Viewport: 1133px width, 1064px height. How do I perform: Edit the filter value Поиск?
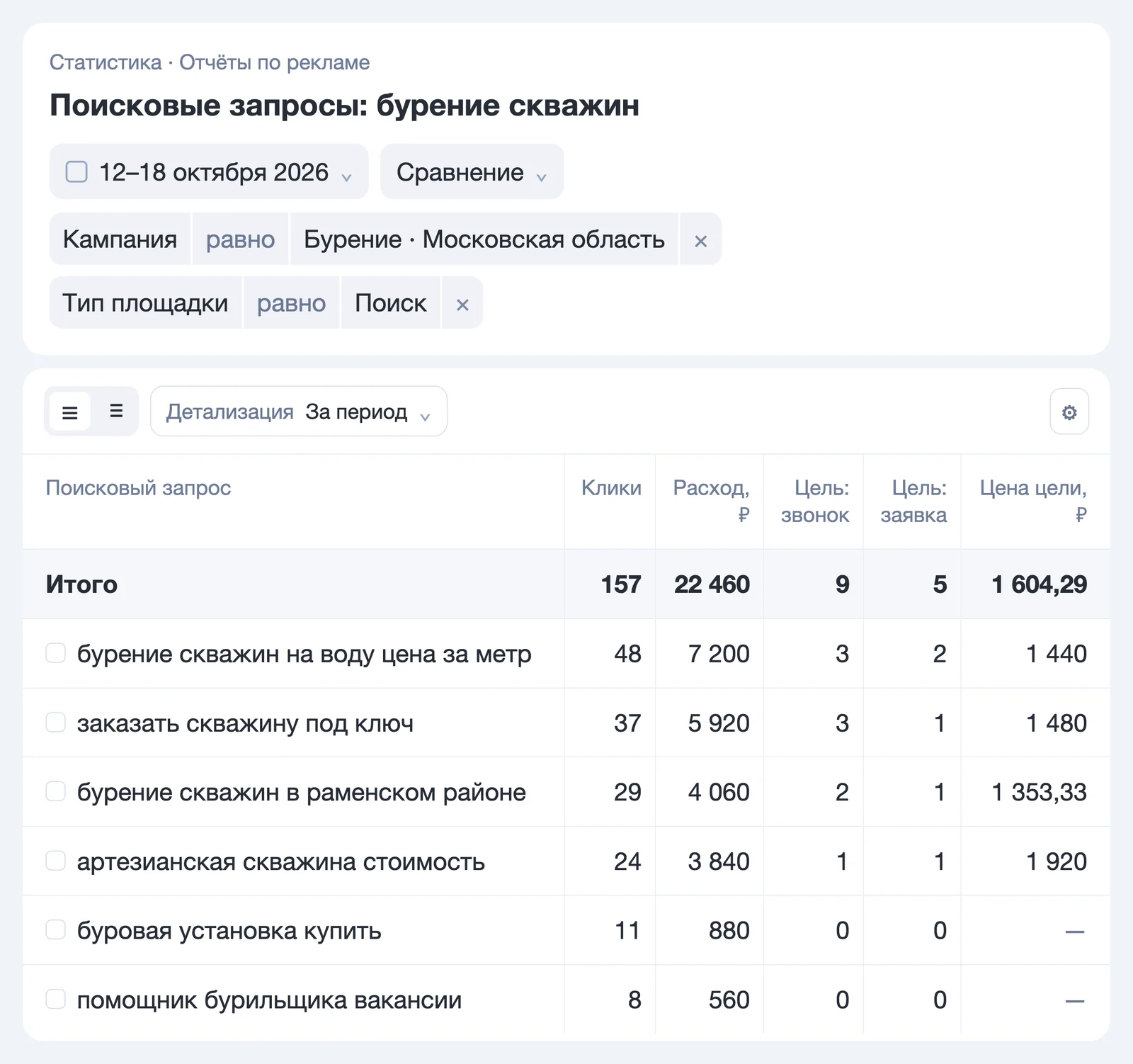point(390,303)
